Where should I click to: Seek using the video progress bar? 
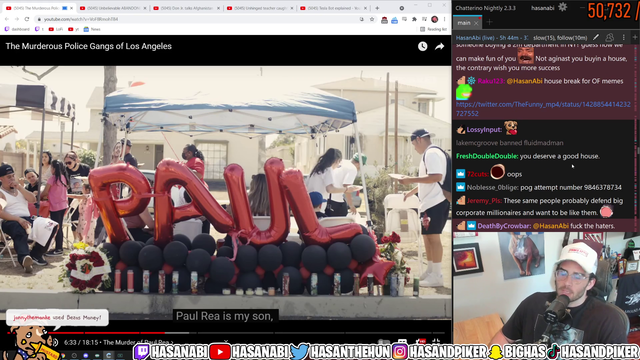point(226,333)
